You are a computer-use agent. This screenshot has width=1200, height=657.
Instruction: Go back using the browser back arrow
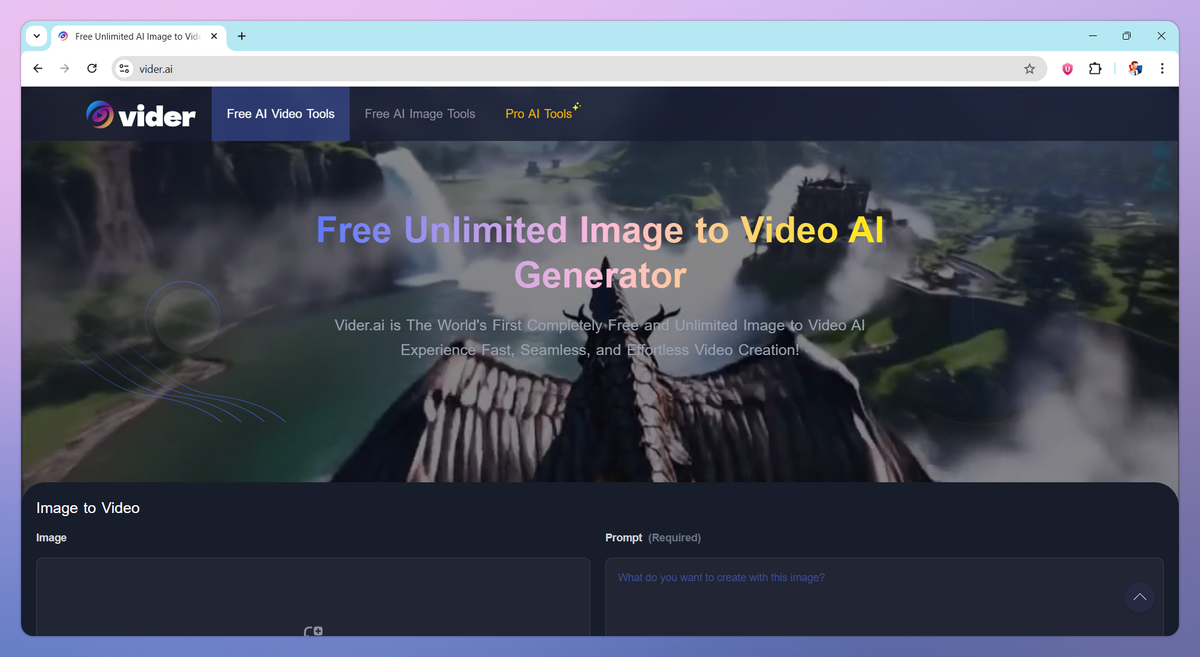click(38, 69)
